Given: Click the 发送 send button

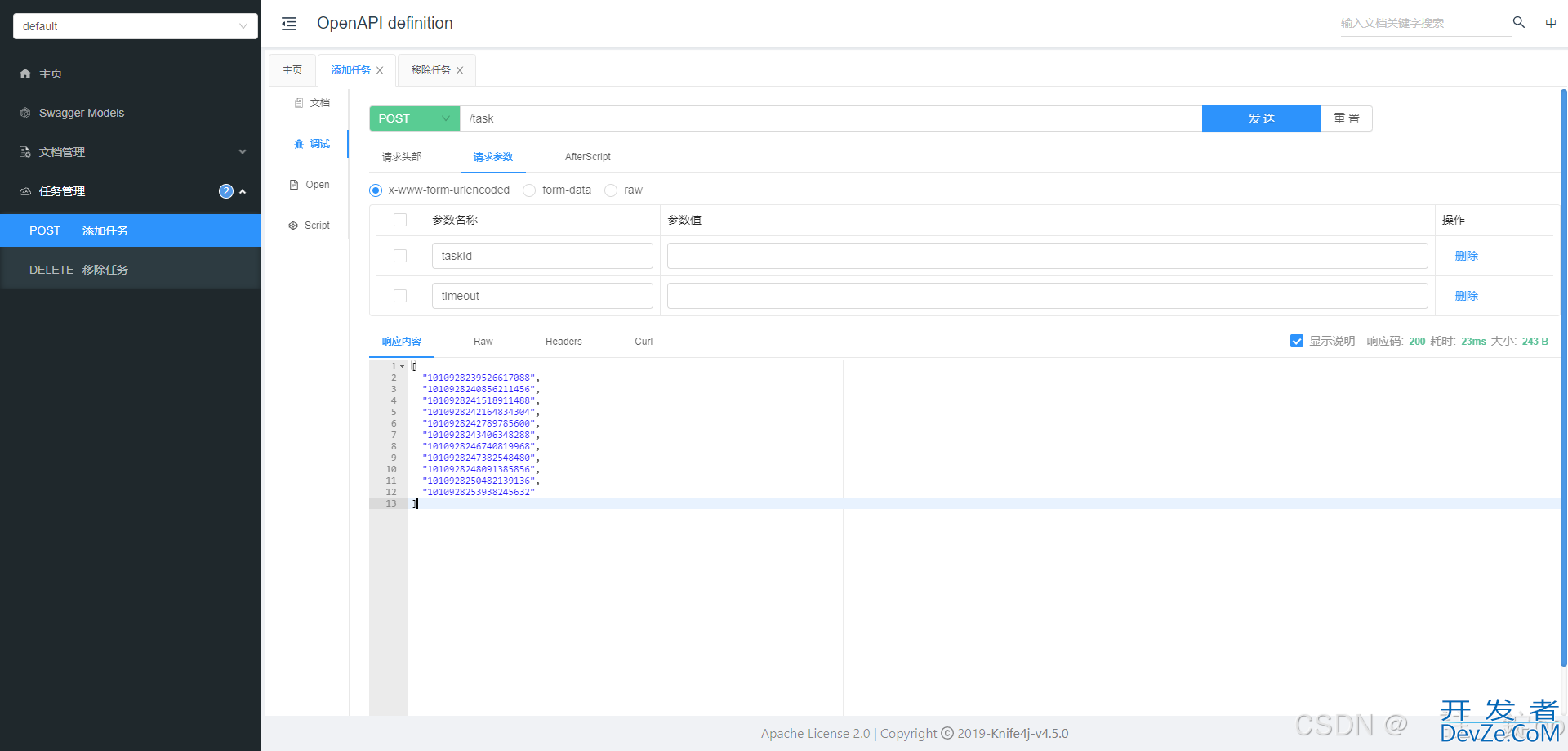Looking at the screenshot, I should coord(1261,118).
